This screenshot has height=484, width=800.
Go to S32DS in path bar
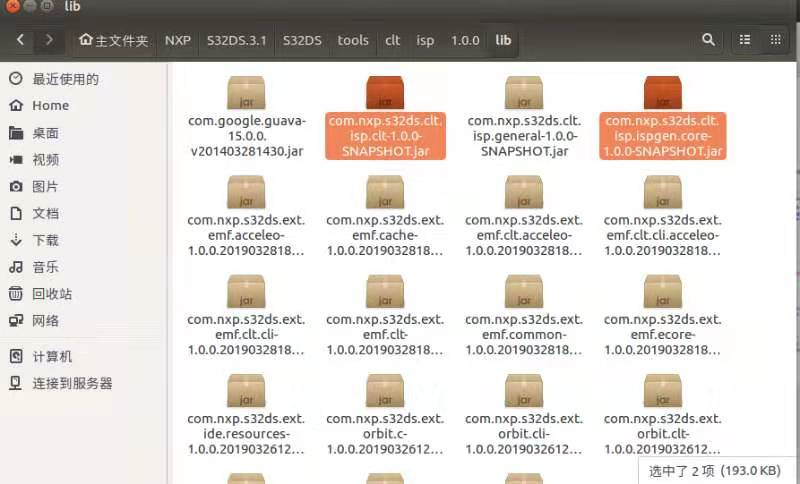click(302, 40)
